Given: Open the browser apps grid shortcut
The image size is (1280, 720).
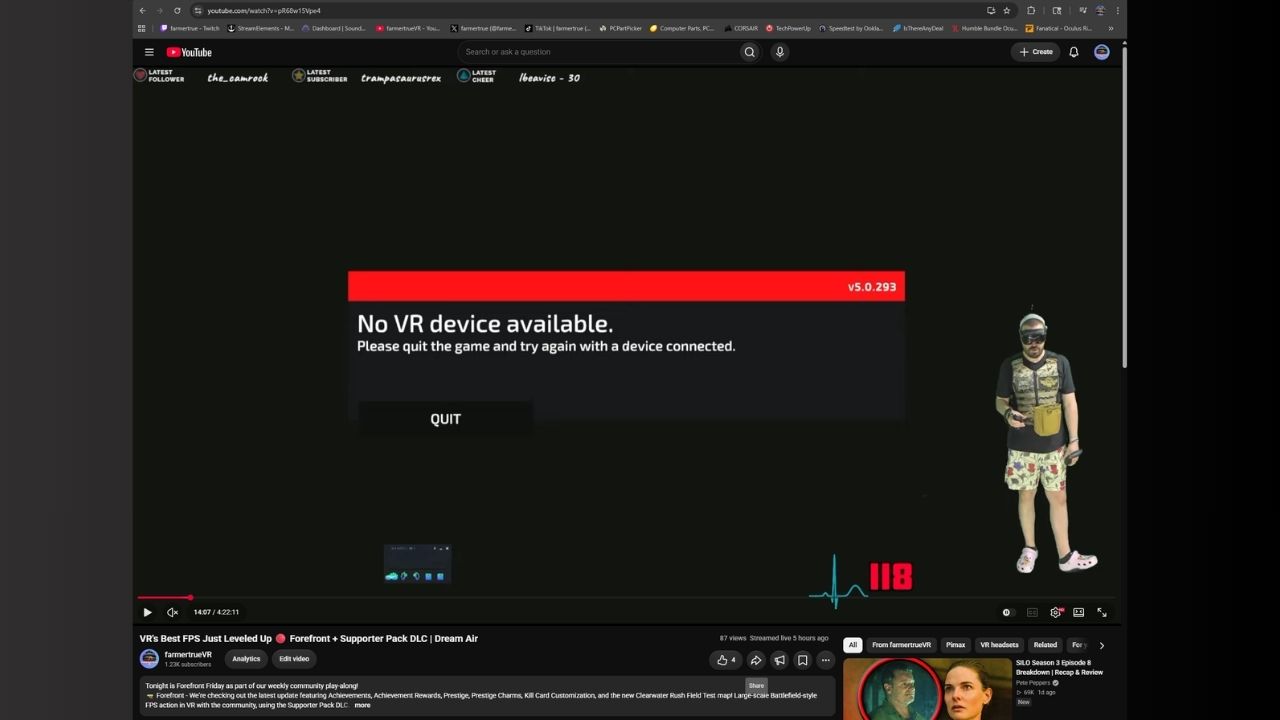Looking at the screenshot, I should point(141,28).
